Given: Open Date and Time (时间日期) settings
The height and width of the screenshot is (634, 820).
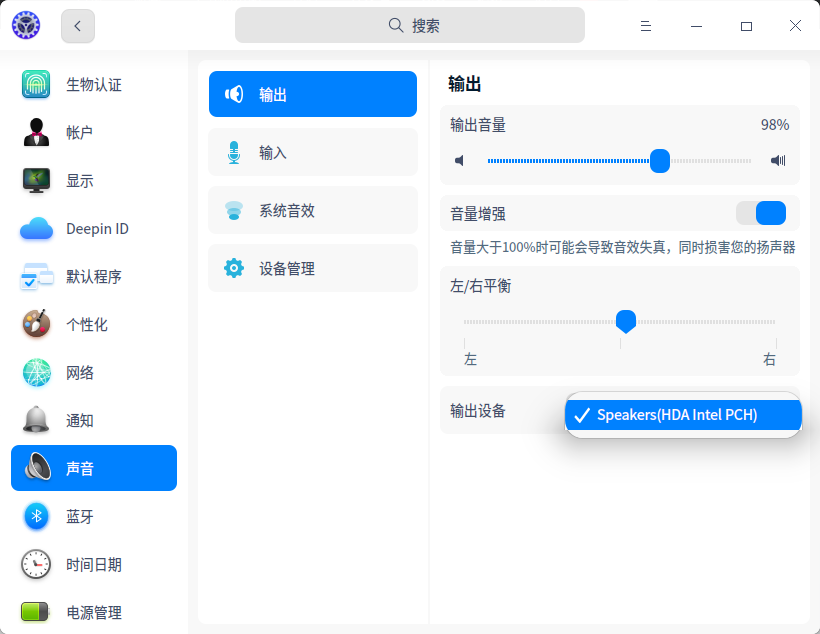Looking at the screenshot, I should click(94, 564).
